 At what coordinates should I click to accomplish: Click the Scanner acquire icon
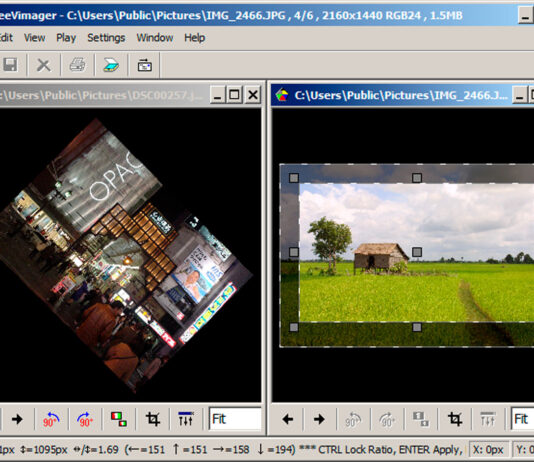click(111, 65)
